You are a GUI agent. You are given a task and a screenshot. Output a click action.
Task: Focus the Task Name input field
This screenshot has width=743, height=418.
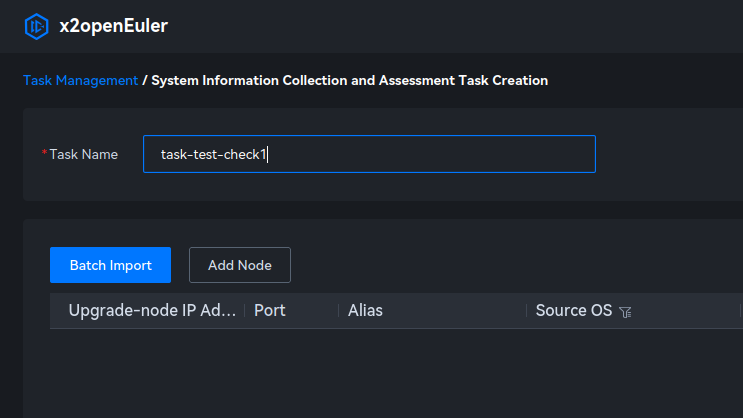(369, 154)
